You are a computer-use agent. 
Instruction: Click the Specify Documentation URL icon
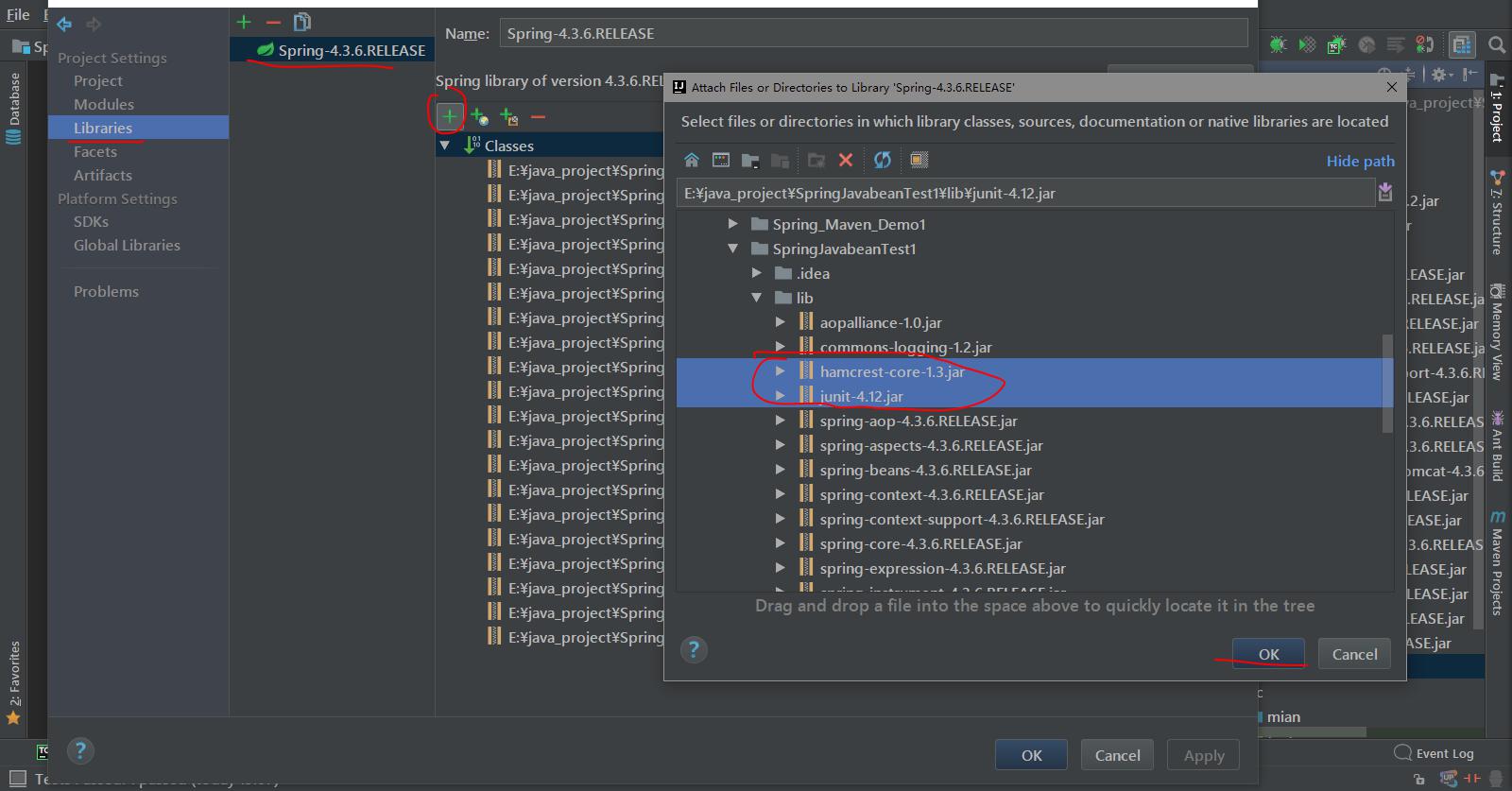(x=479, y=116)
